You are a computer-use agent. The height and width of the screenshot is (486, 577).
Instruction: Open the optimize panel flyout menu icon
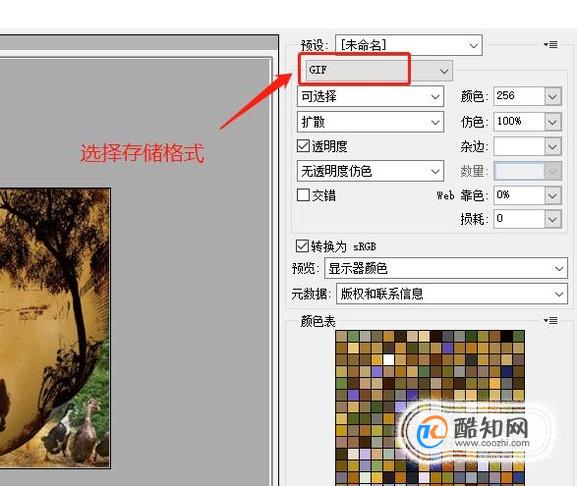point(551,45)
